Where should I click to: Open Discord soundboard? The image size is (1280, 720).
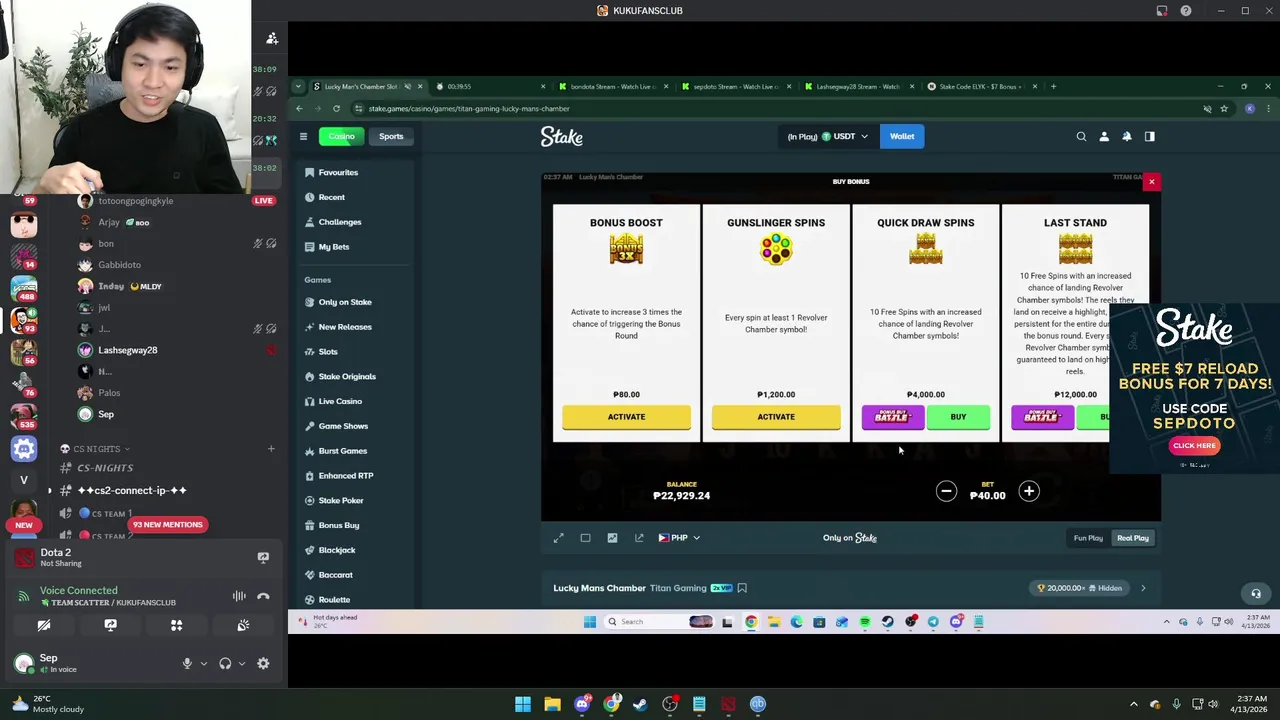[x=243, y=625]
